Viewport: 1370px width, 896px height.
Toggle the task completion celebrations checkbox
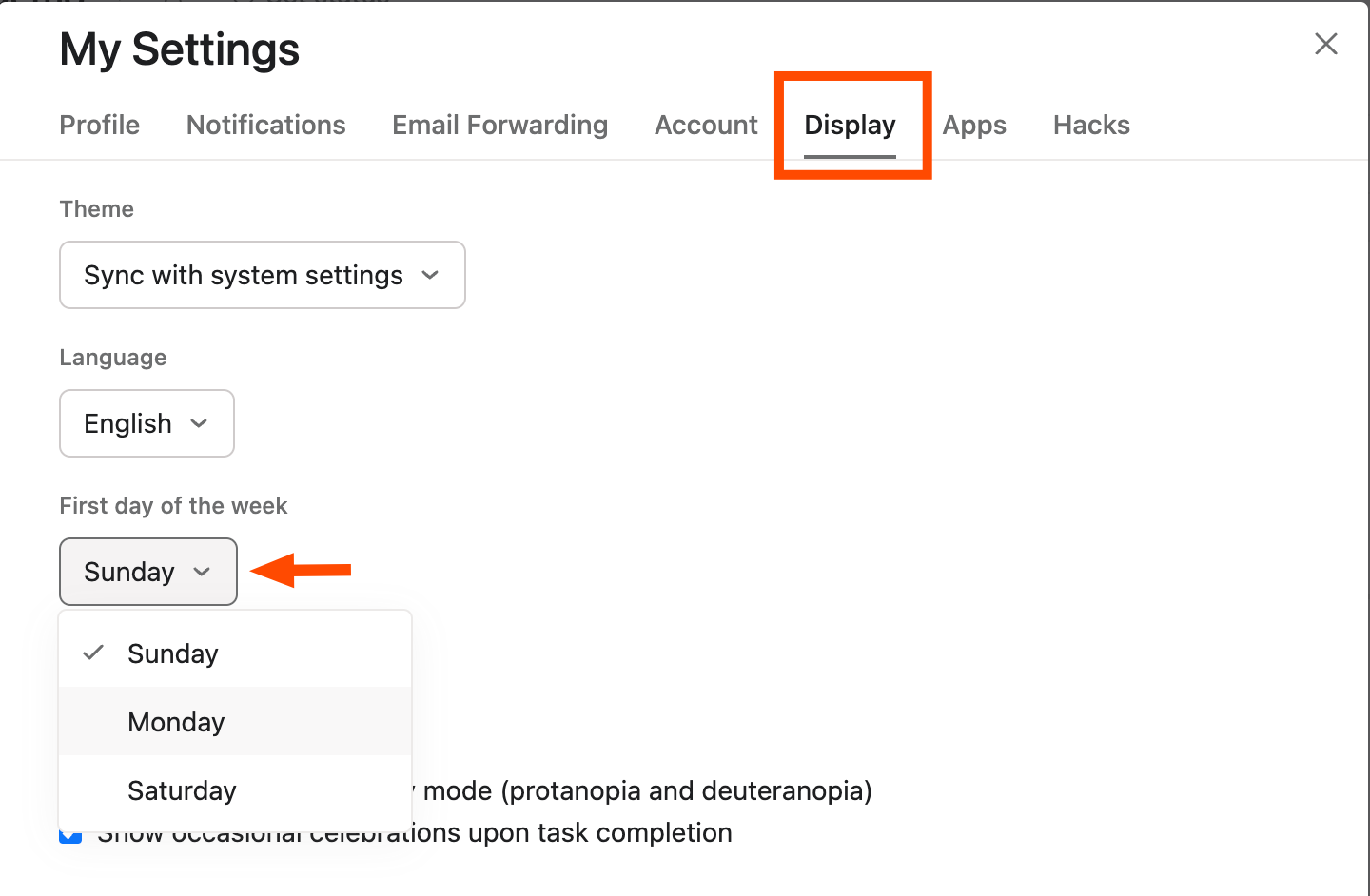(70, 836)
